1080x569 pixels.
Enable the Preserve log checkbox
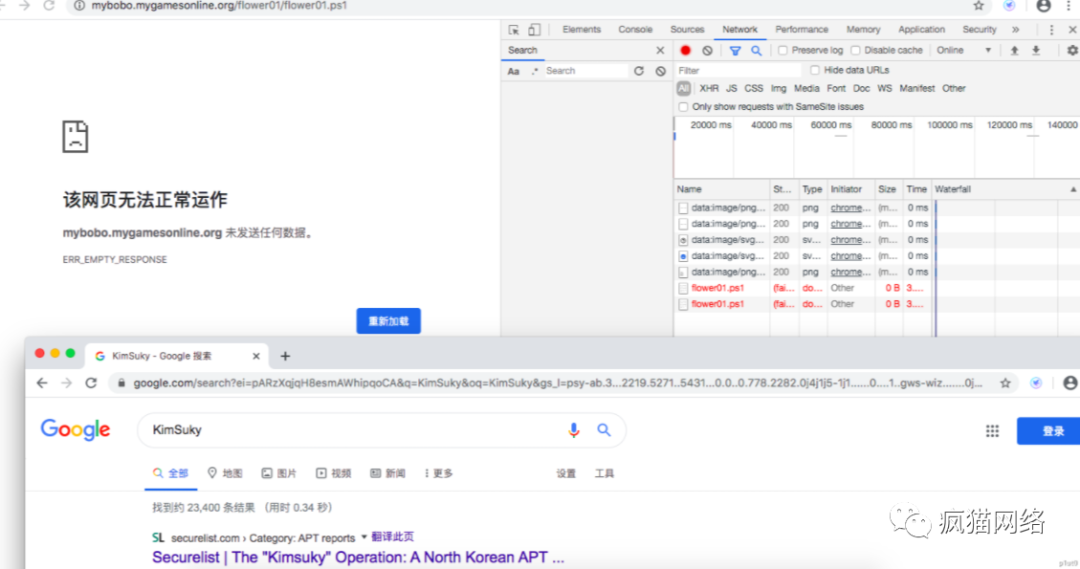(782, 50)
